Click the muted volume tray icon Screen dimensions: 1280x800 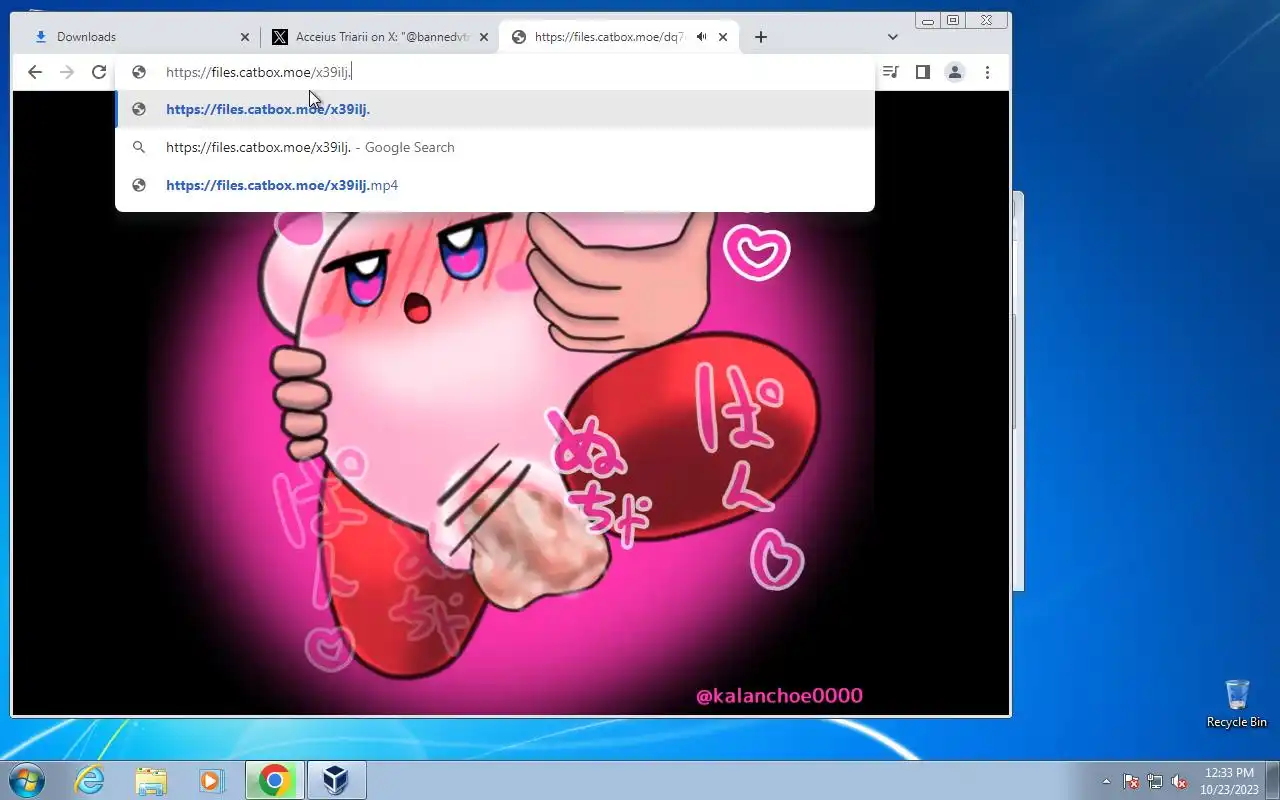pyautogui.click(x=1179, y=781)
